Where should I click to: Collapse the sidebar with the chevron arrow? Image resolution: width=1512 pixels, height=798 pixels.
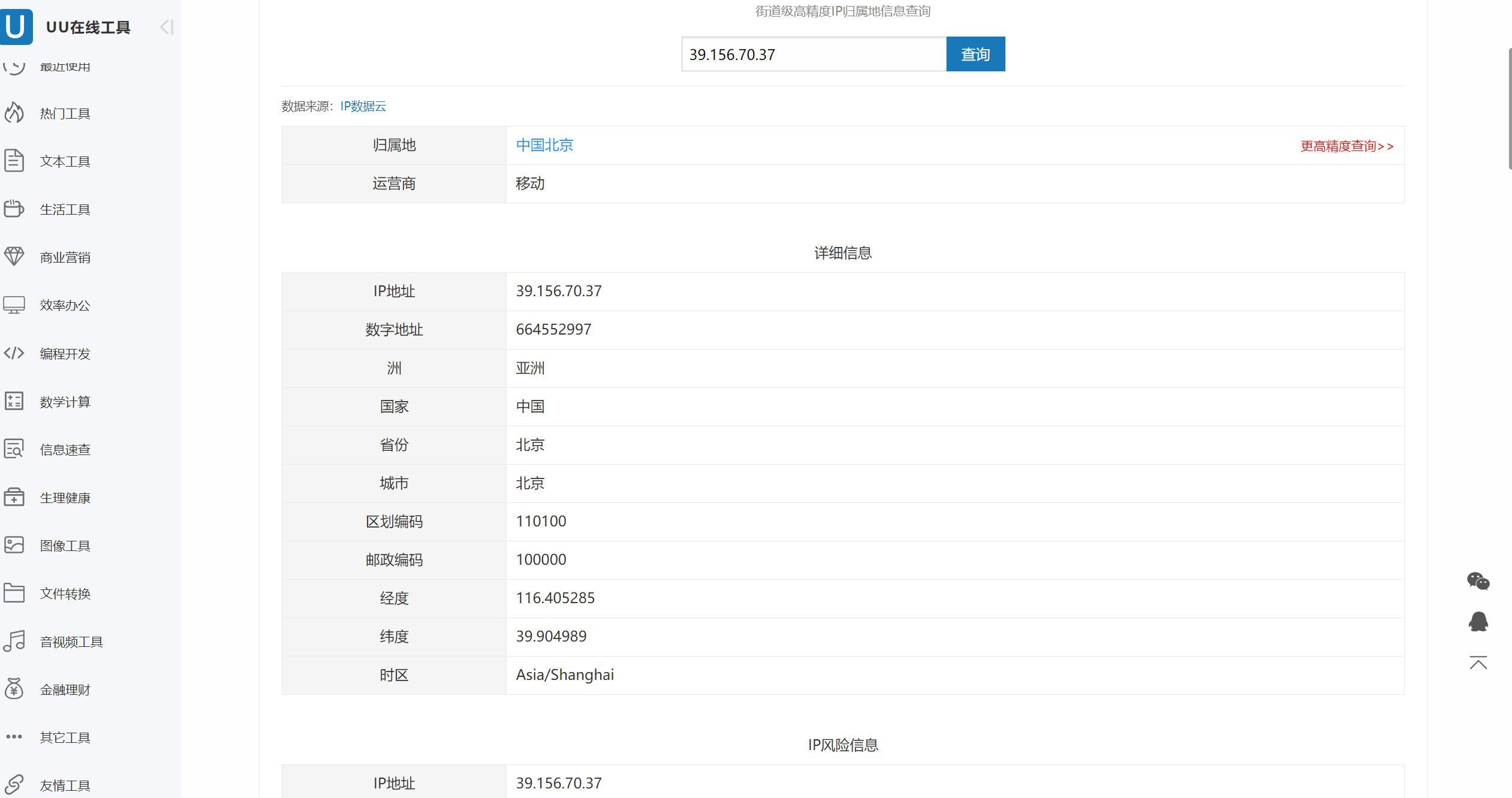pos(166,27)
